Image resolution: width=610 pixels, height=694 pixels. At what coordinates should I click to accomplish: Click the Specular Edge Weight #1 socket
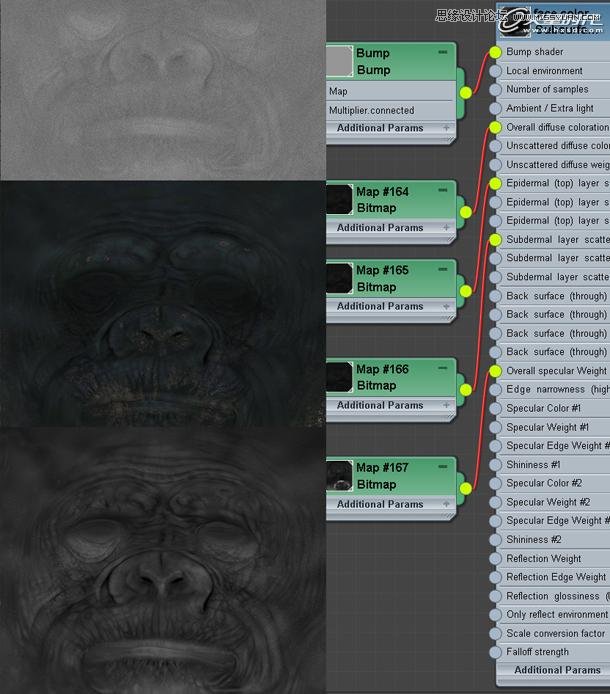pyautogui.click(x=495, y=446)
